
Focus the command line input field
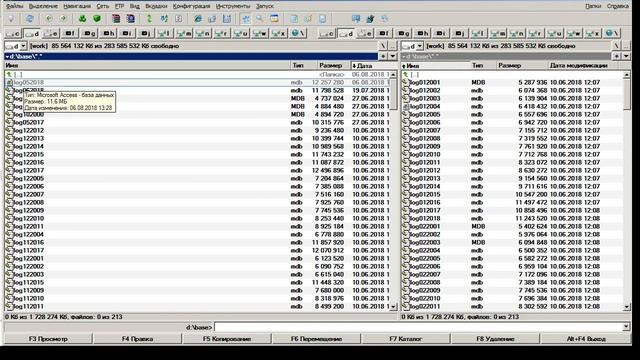(418, 327)
